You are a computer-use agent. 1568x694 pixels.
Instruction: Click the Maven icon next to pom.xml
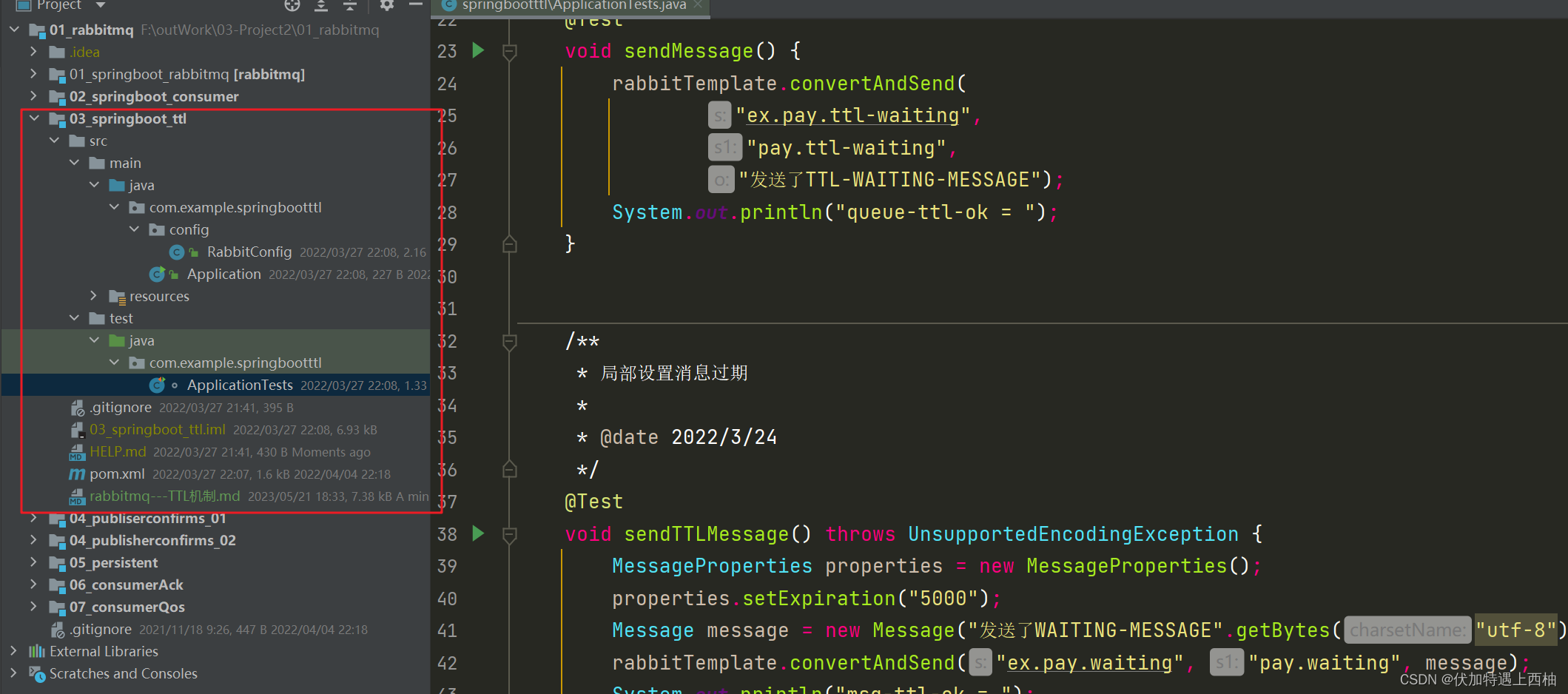(x=77, y=474)
